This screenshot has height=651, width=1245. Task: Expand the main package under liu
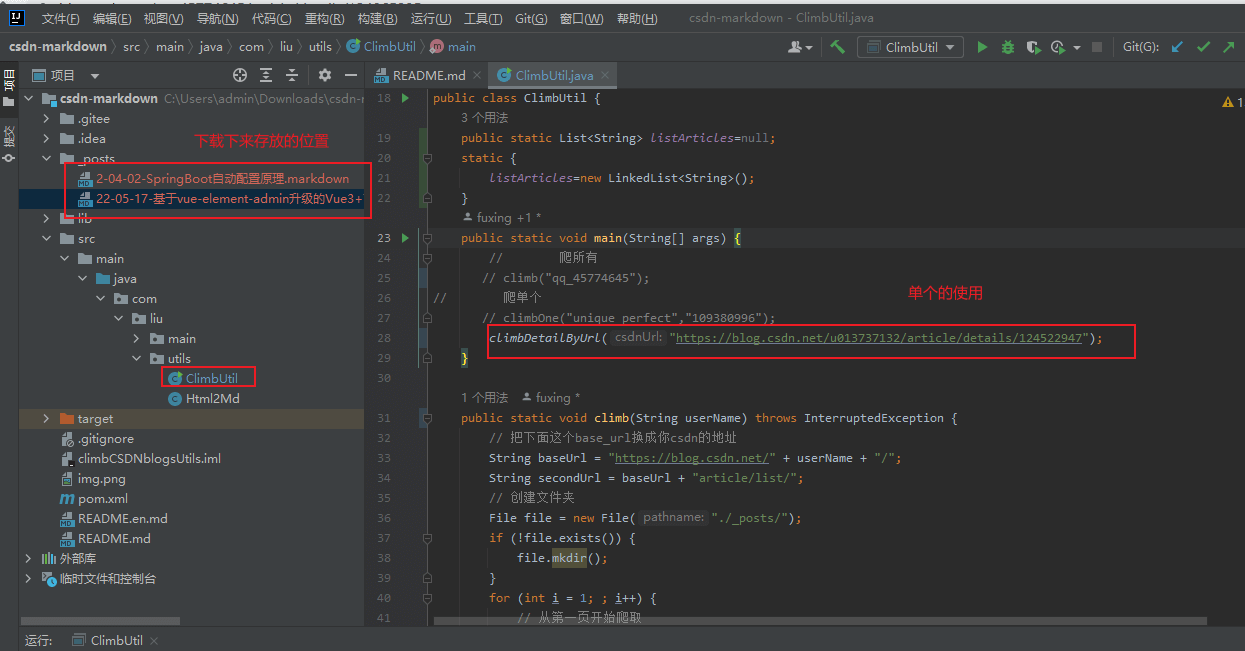tap(136, 338)
